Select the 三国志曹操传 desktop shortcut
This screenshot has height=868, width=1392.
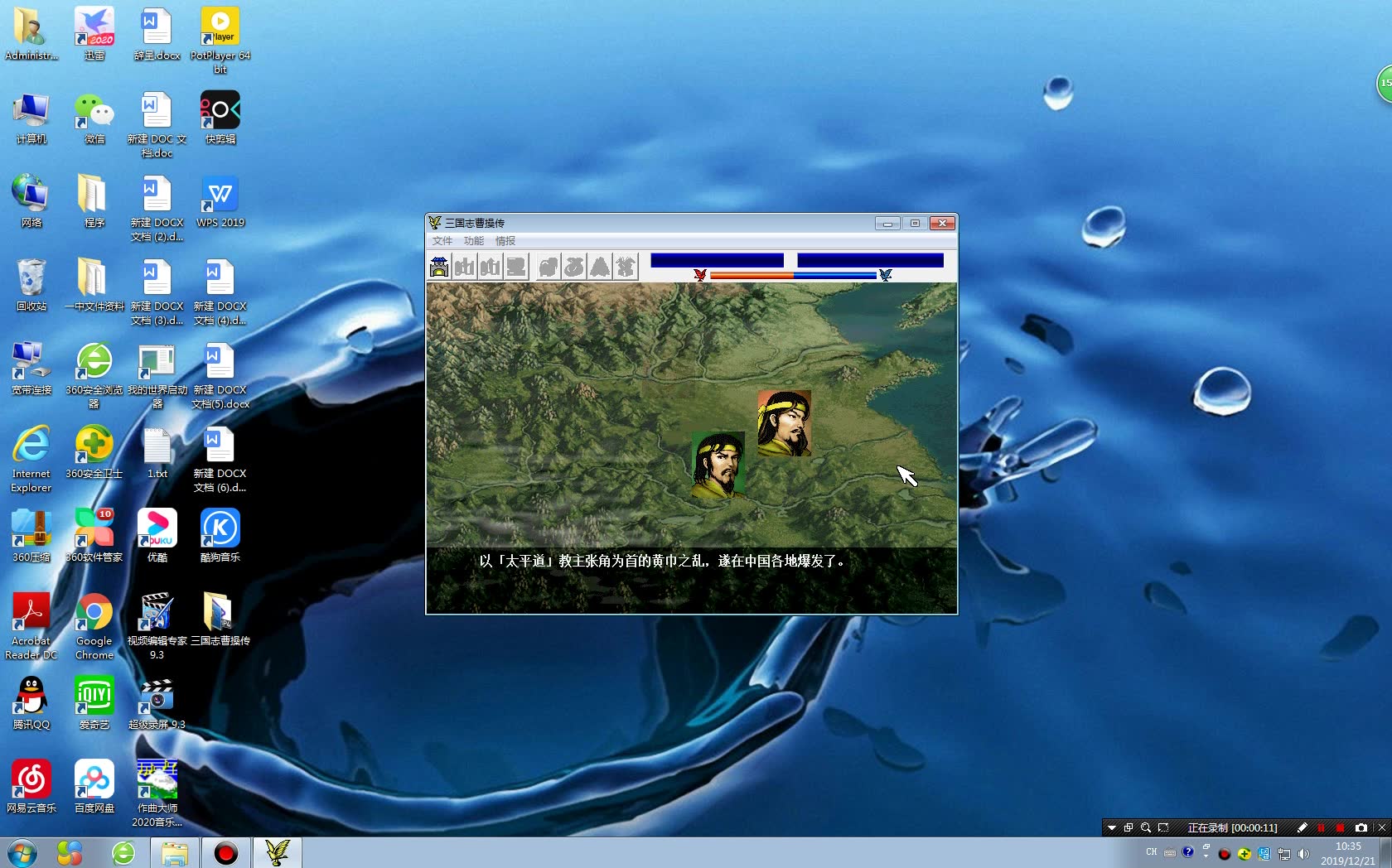pos(220,619)
